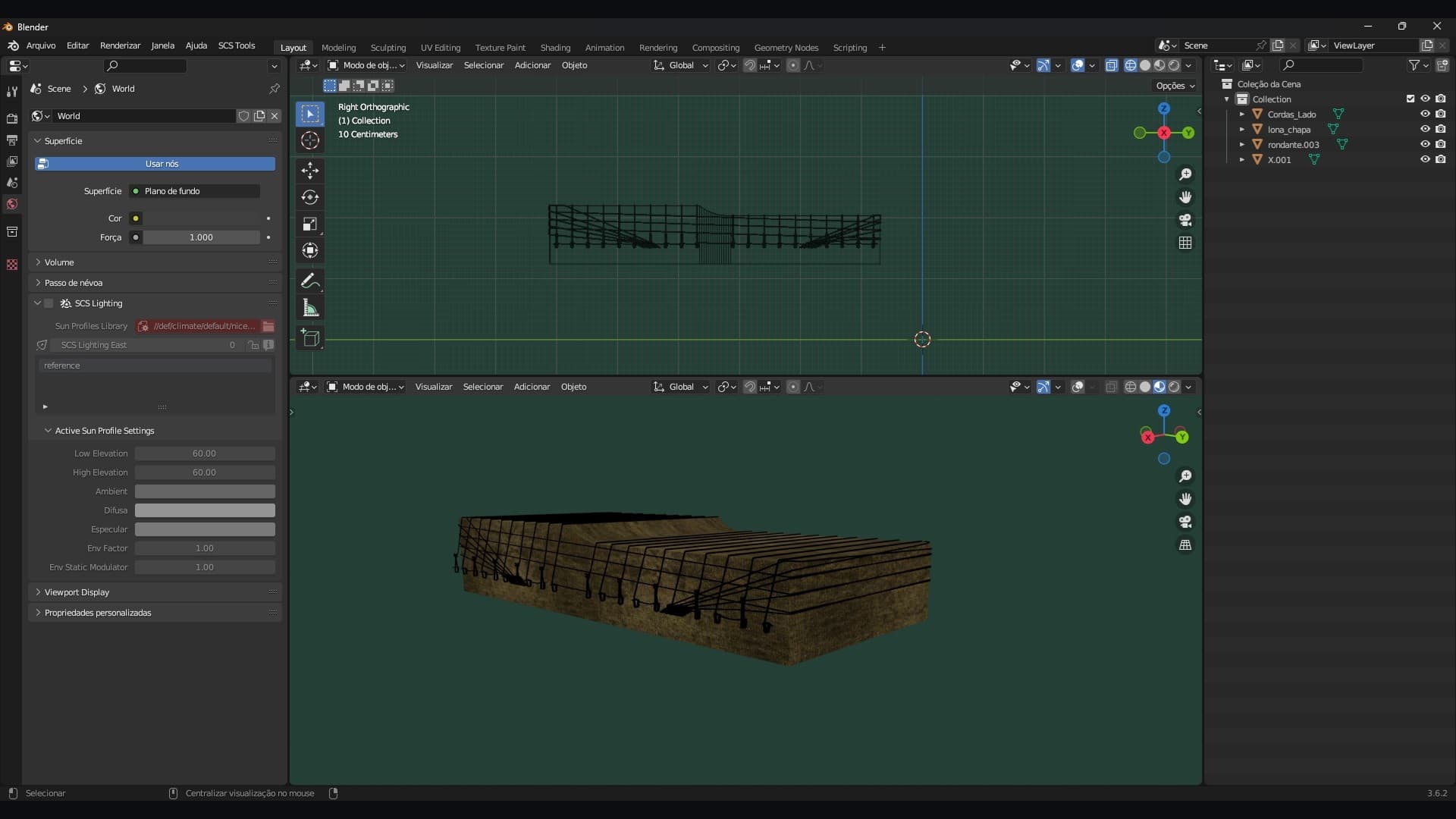The height and width of the screenshot is (819, 1456).
Task: Open the Output properties tab
Action: point(11,140)
